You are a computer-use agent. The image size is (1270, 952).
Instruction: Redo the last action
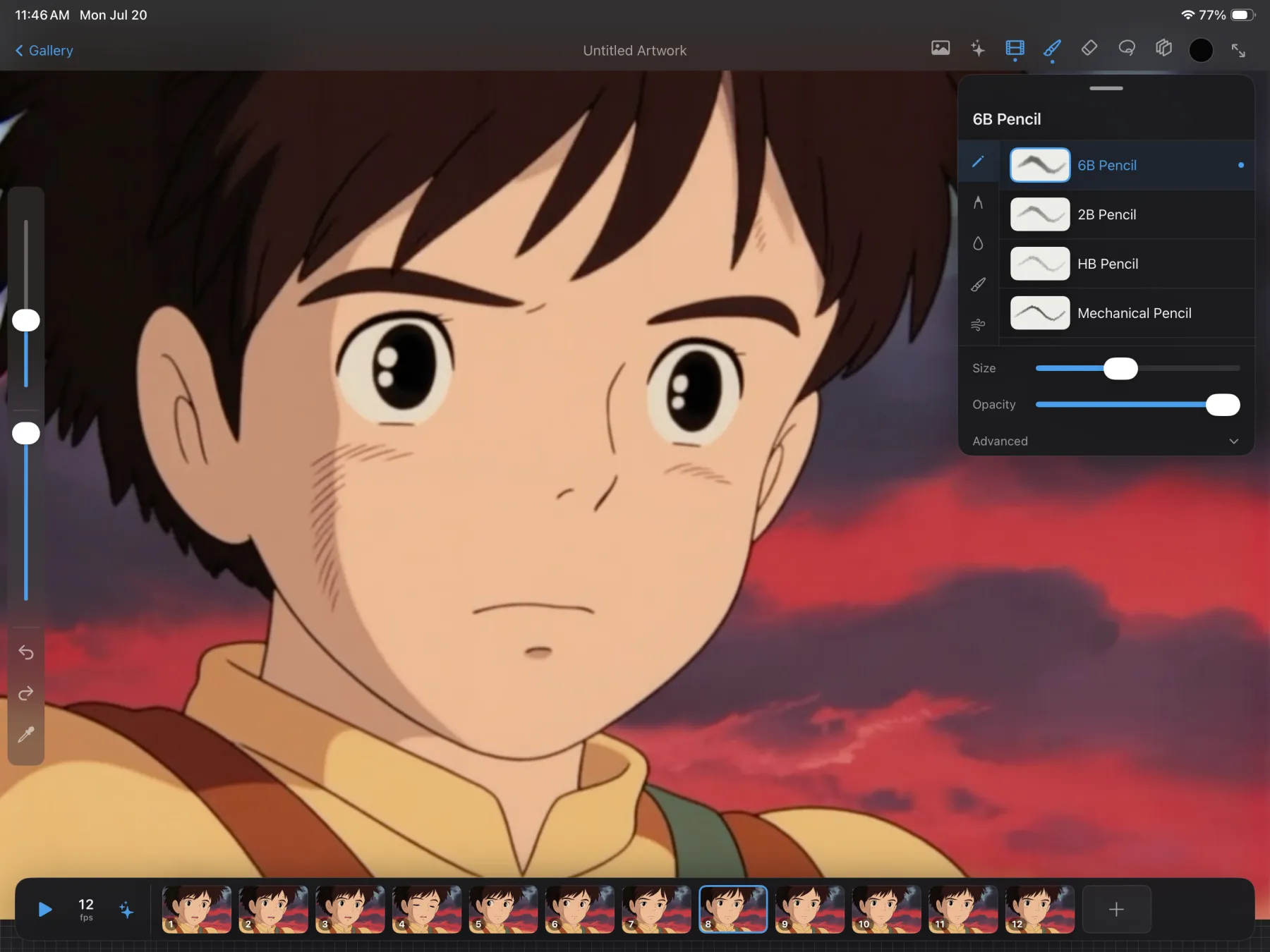click(x=26, y=694)
